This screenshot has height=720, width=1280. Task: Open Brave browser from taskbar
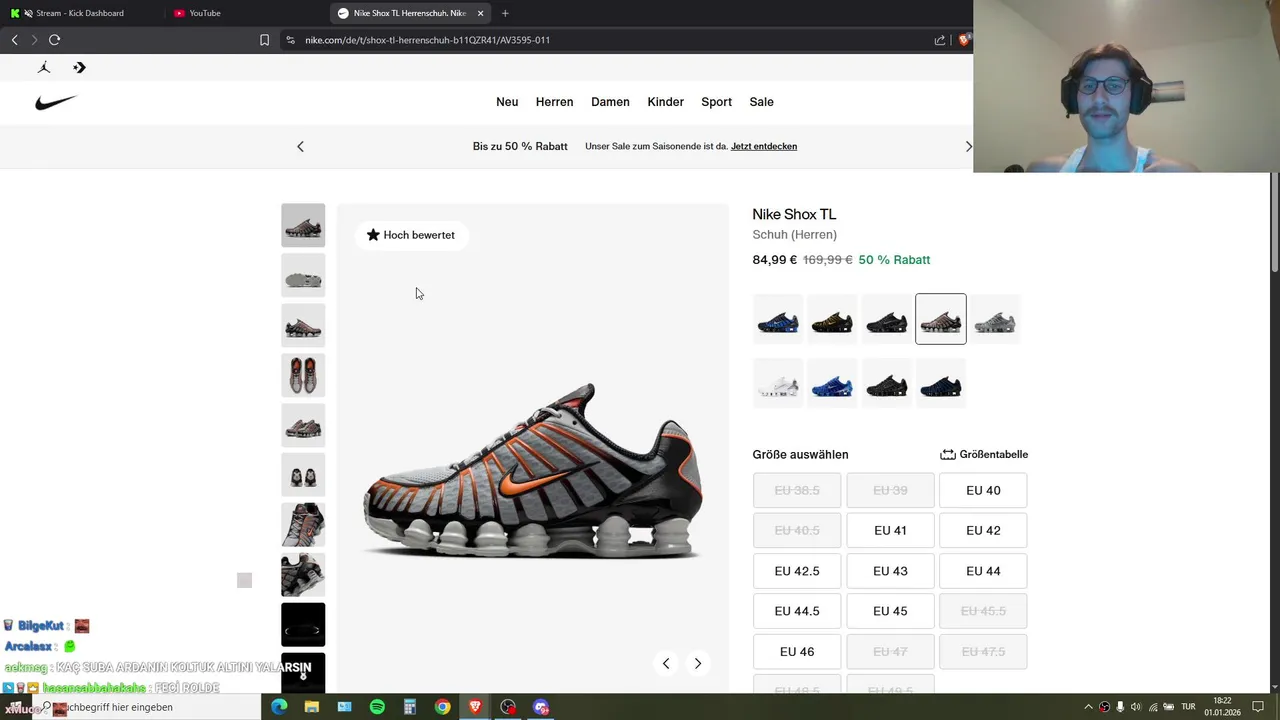pyautogui.click(x=475, y=707)
